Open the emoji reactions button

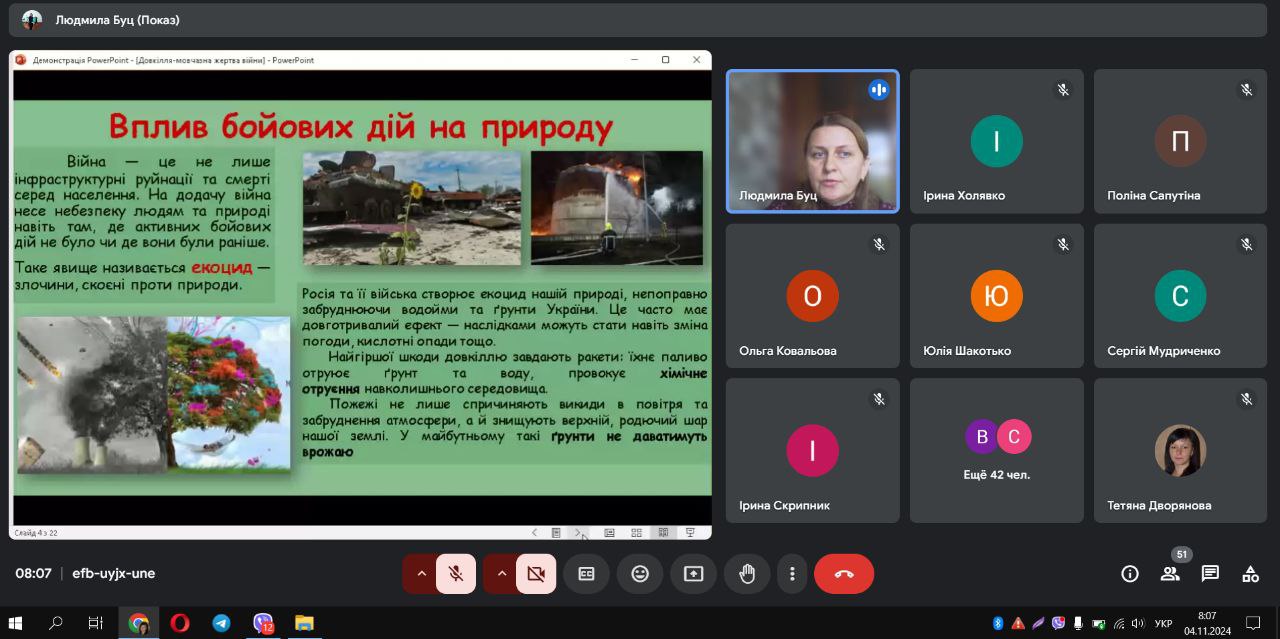coord(640,574)
